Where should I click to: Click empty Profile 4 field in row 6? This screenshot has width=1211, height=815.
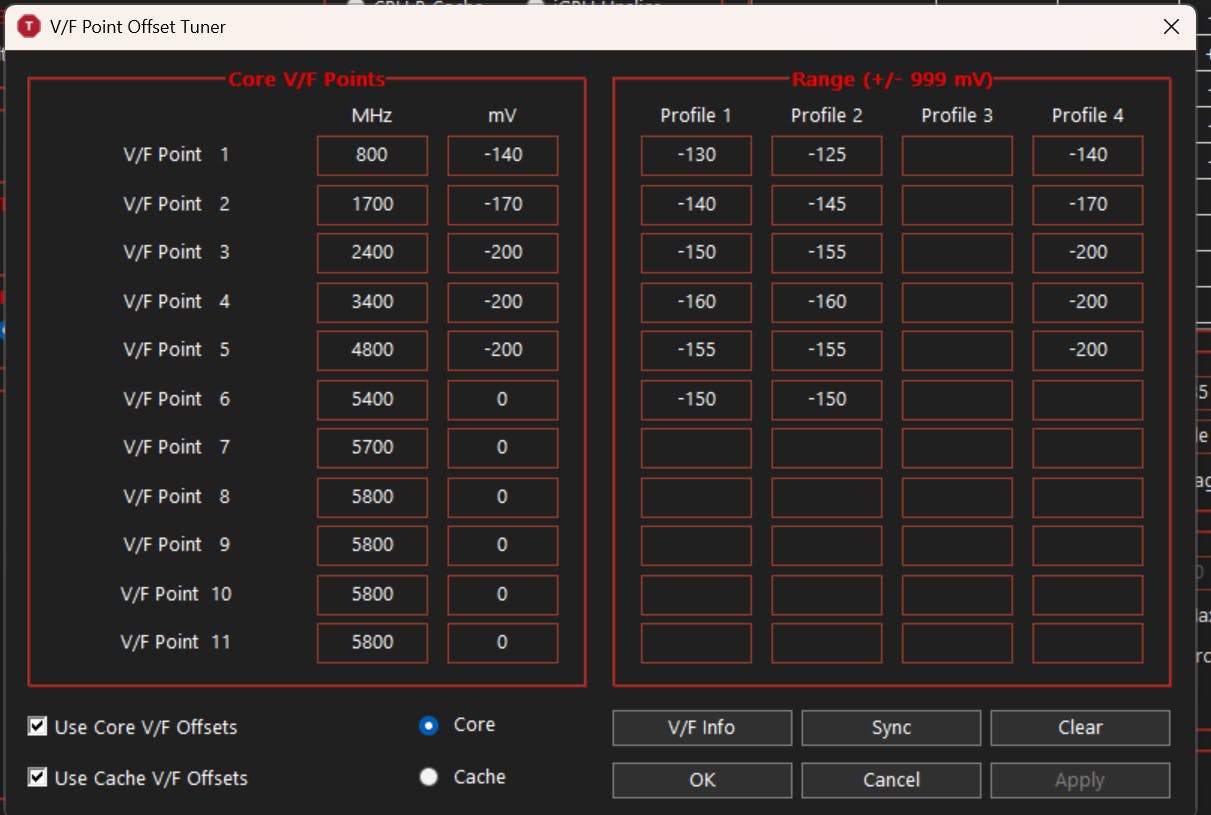pos(1087,399)
